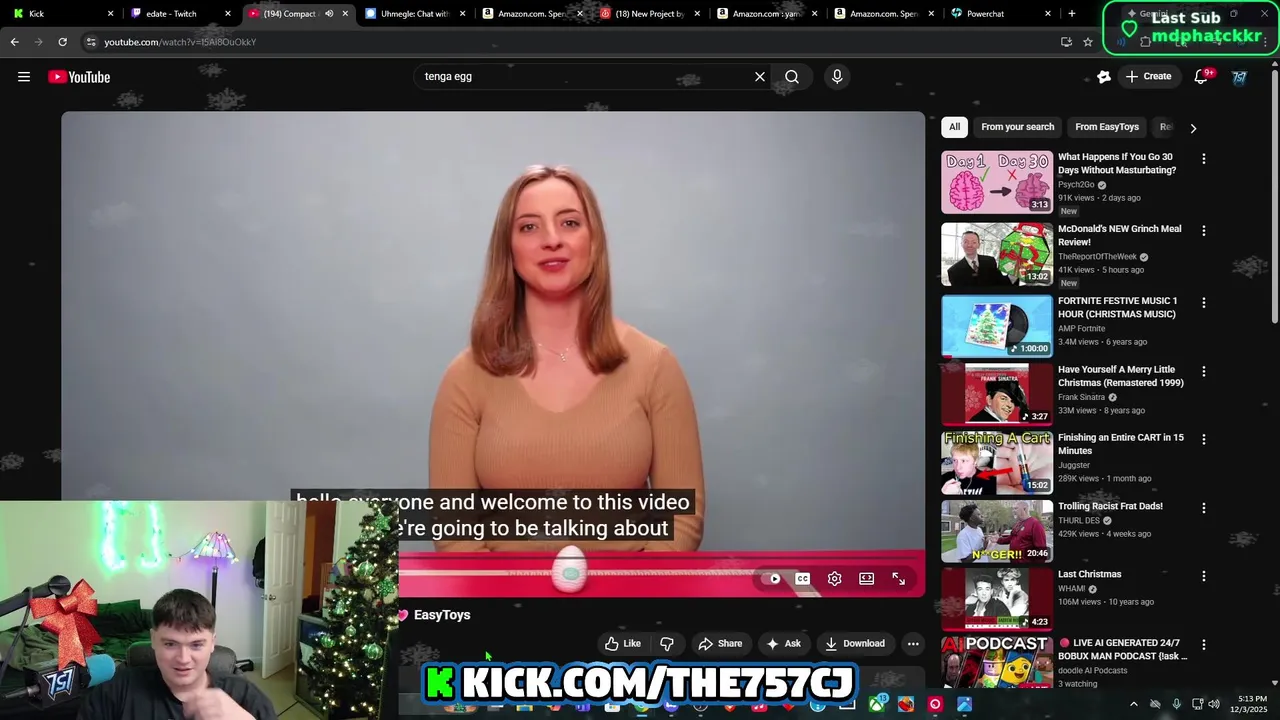
Task: Close the Kick tab
Action: (111, 14)
